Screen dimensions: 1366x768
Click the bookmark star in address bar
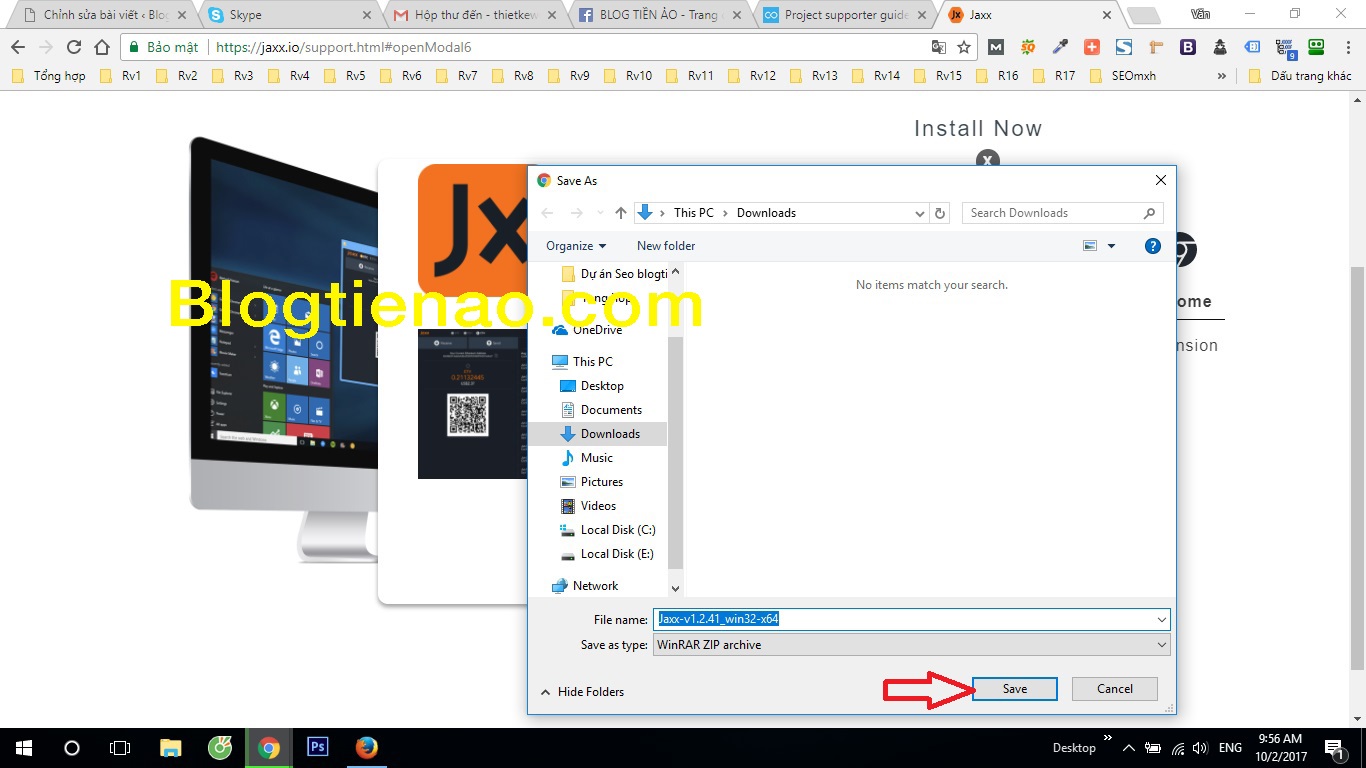coord(964,47)
